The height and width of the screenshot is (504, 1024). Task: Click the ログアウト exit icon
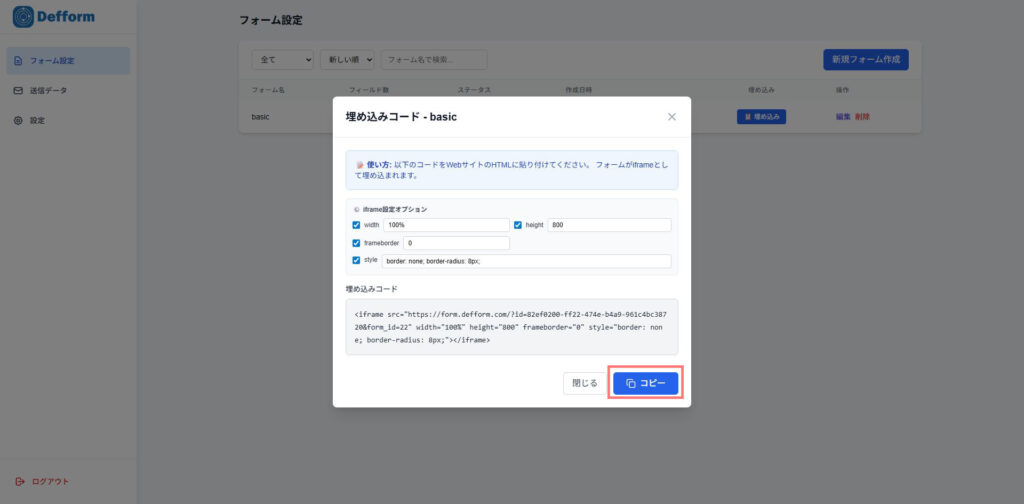(x=19, y=481)
